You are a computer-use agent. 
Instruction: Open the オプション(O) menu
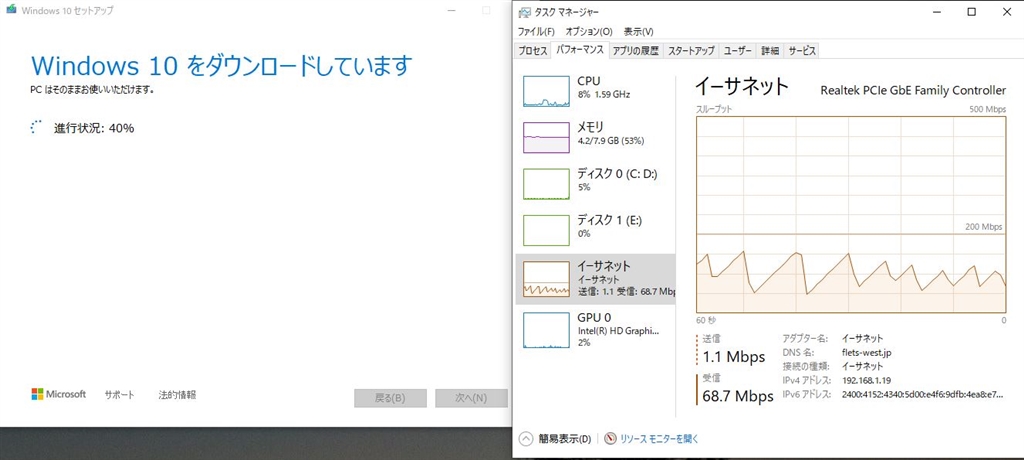click(x=589, y=31)
